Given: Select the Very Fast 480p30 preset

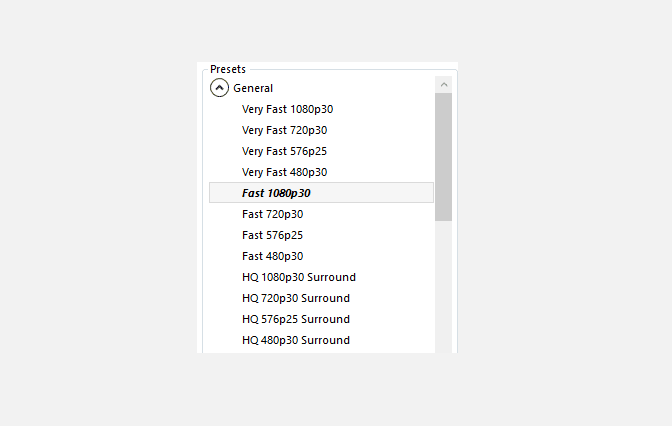Looking at the screenshot, I should tap(284, 172).
